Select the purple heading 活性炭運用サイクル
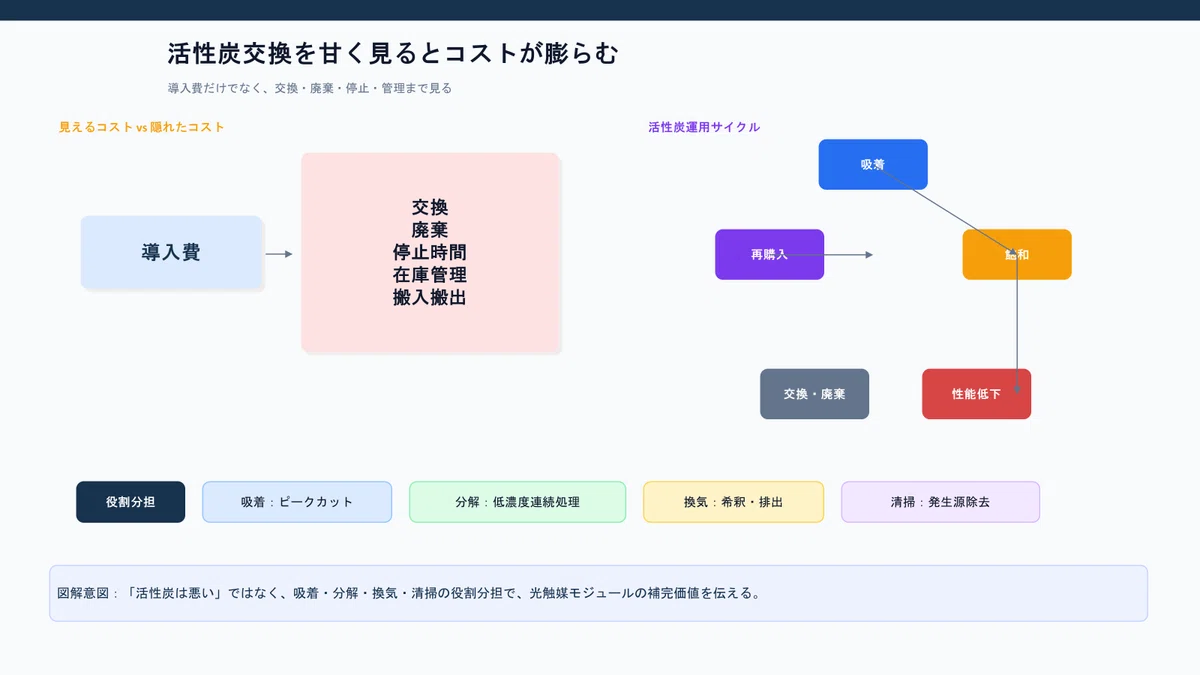 tap(704, 128)
